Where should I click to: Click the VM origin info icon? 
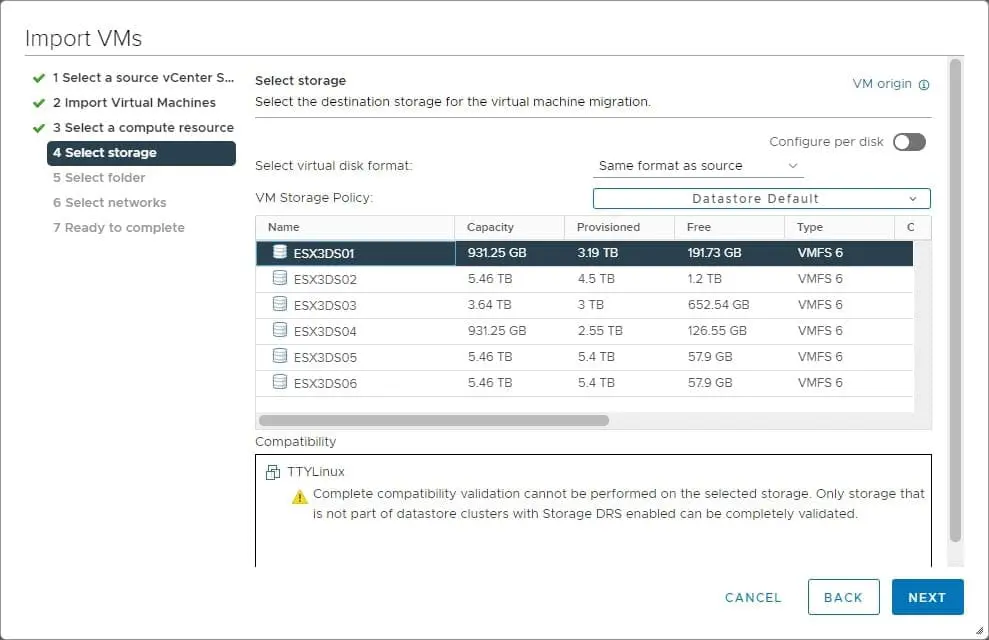924,84
